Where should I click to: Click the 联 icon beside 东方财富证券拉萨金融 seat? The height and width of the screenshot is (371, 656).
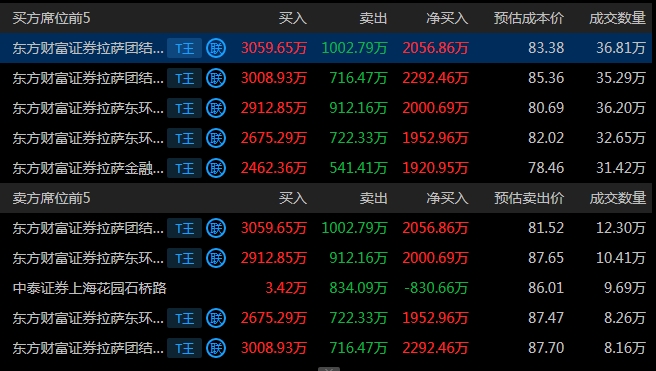coord(216,168)
